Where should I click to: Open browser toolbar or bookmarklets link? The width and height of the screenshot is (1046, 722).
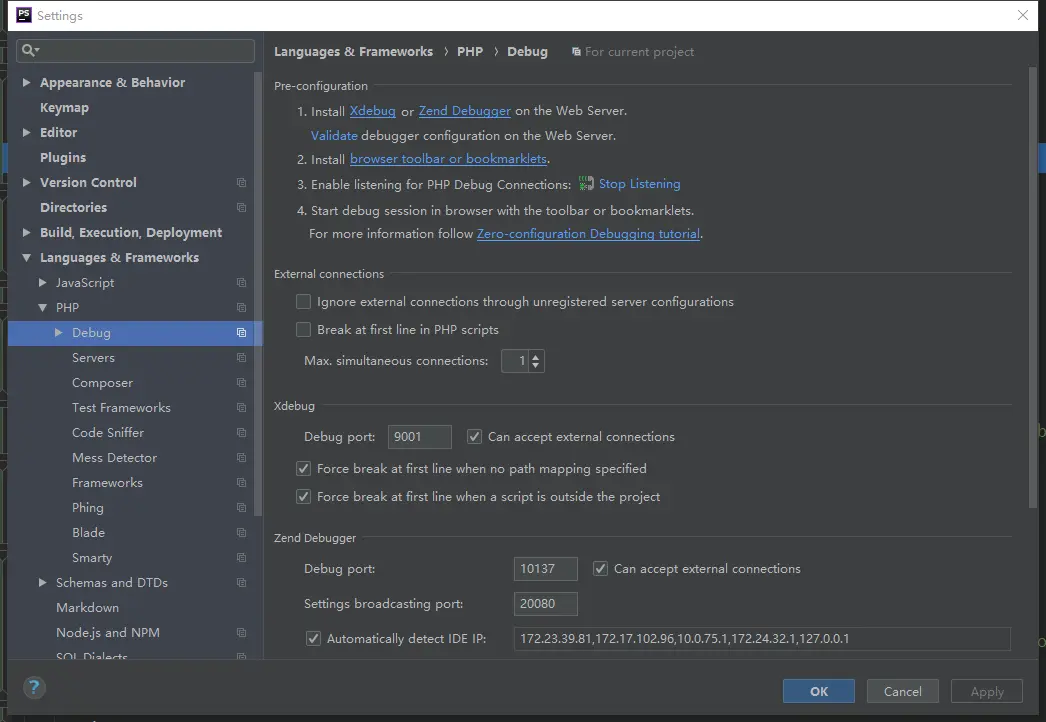448,159
